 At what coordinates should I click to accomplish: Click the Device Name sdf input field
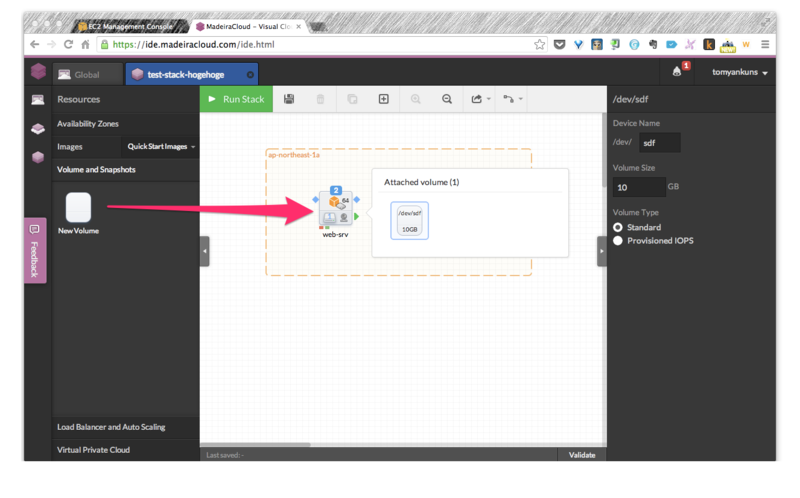click(x=659, y=143)
